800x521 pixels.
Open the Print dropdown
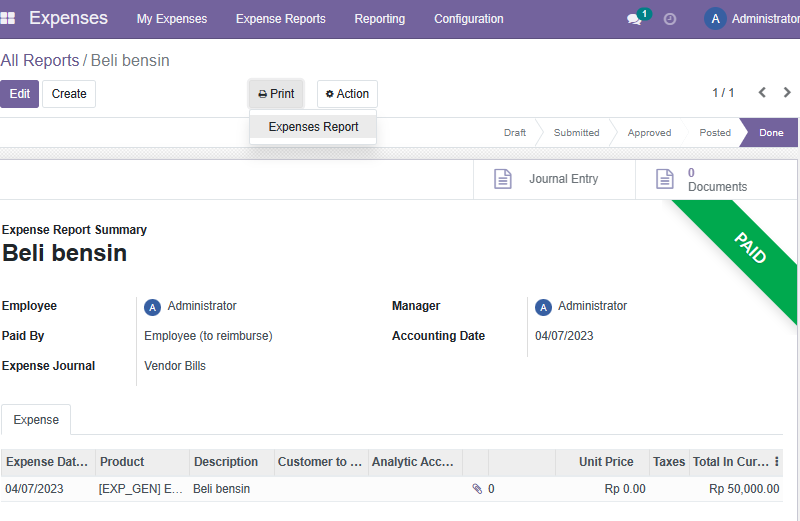[276, 94]
